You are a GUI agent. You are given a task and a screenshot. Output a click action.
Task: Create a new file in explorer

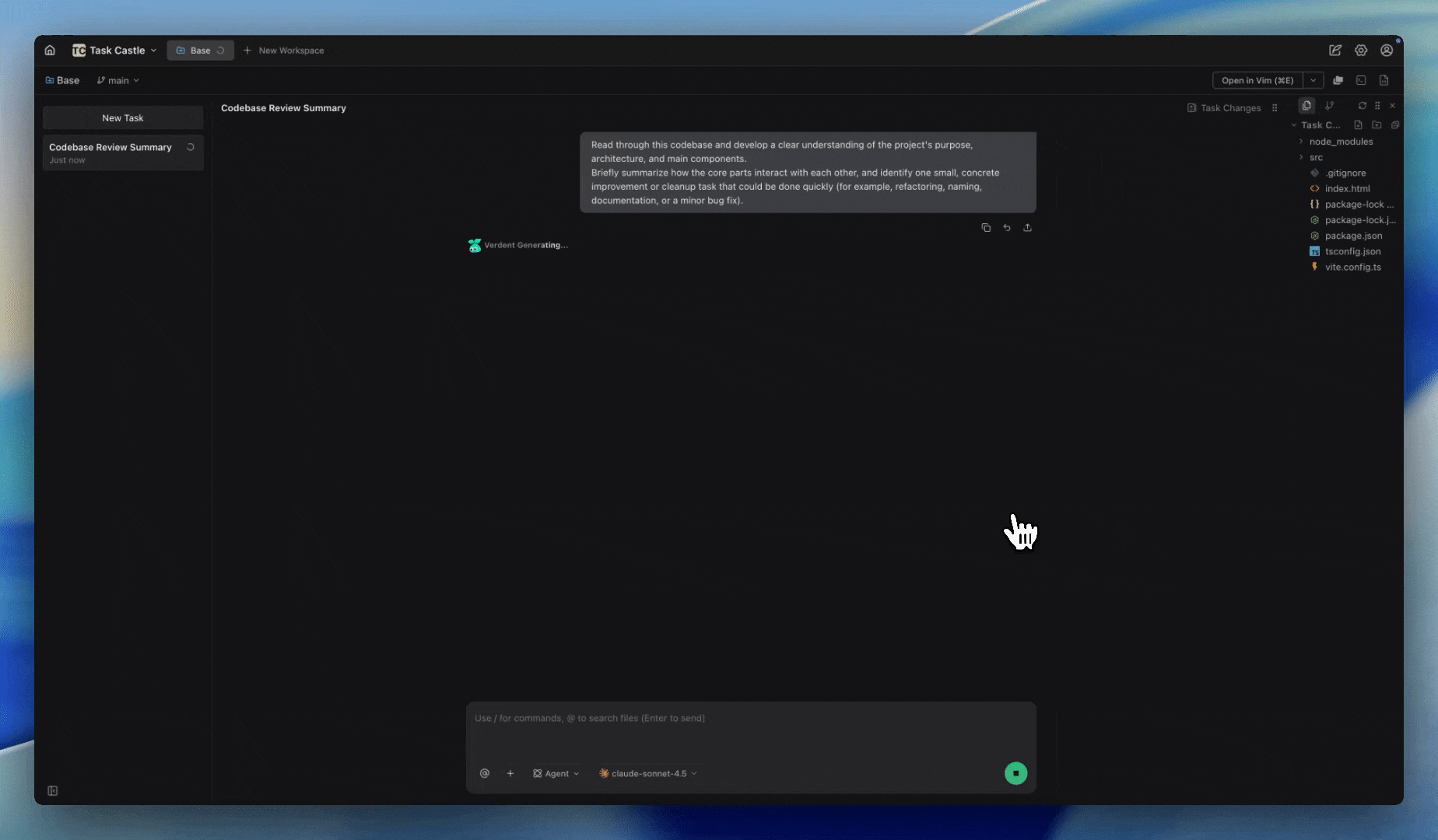1358,125
